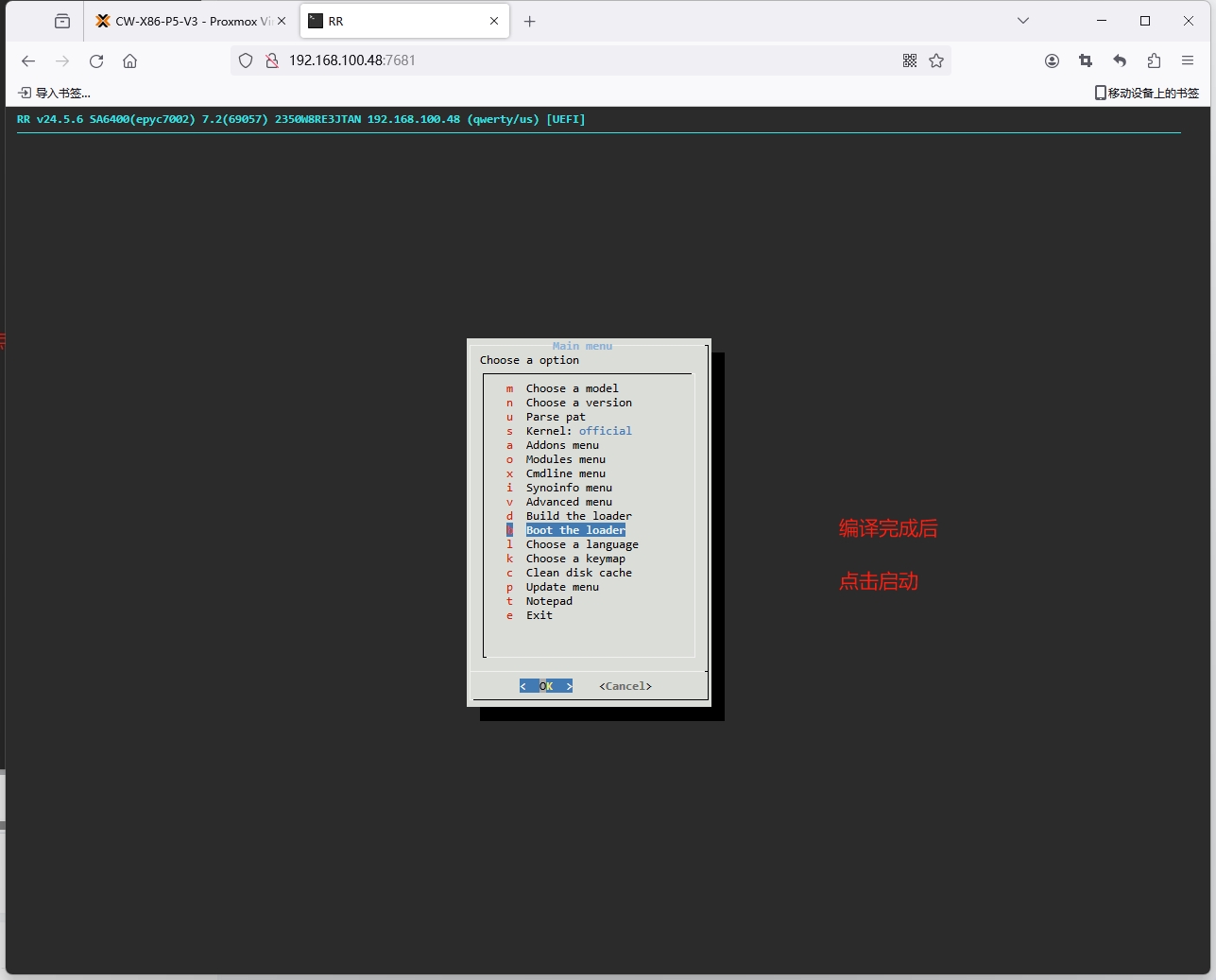This screenshot has width=1216, height=980.
Task: Open the tab overview icon
Action: [x=62, y=21]
